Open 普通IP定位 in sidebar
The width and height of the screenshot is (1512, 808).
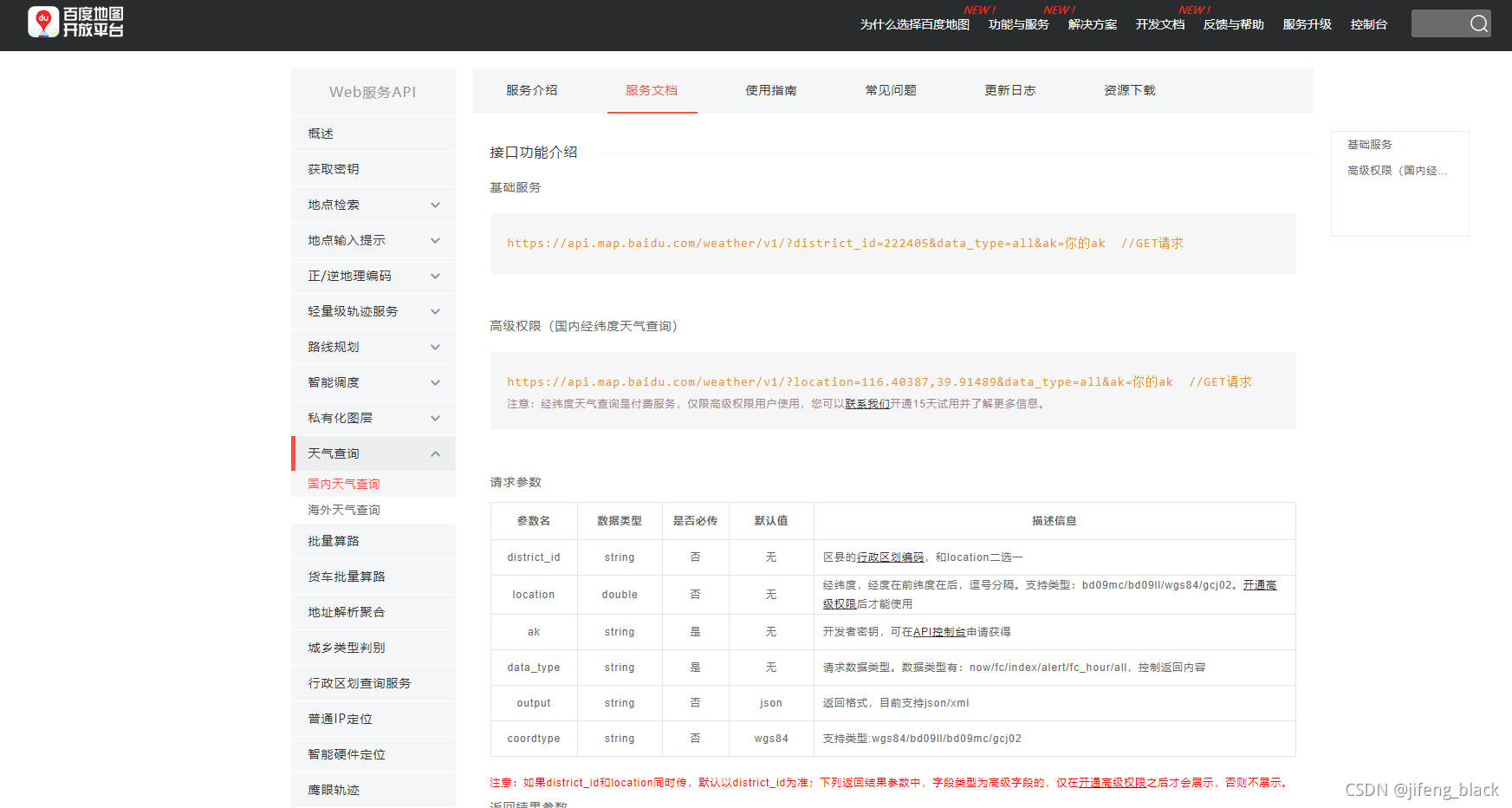click(x=373, y=719)
